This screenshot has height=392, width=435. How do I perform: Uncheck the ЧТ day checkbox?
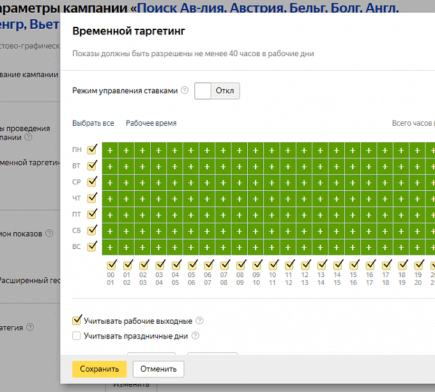[x=92, y=198]
